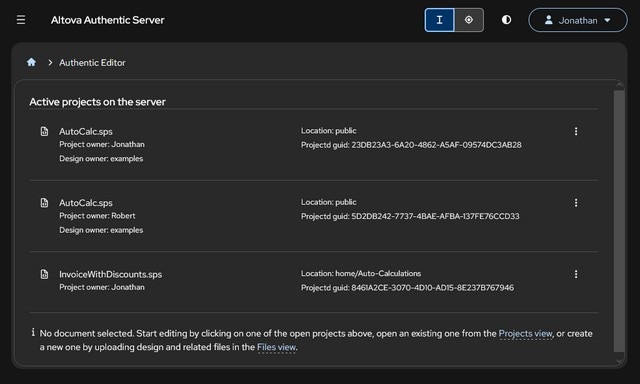Click Project owner: Robert text
640x384 pixels.
coord(97,215)
